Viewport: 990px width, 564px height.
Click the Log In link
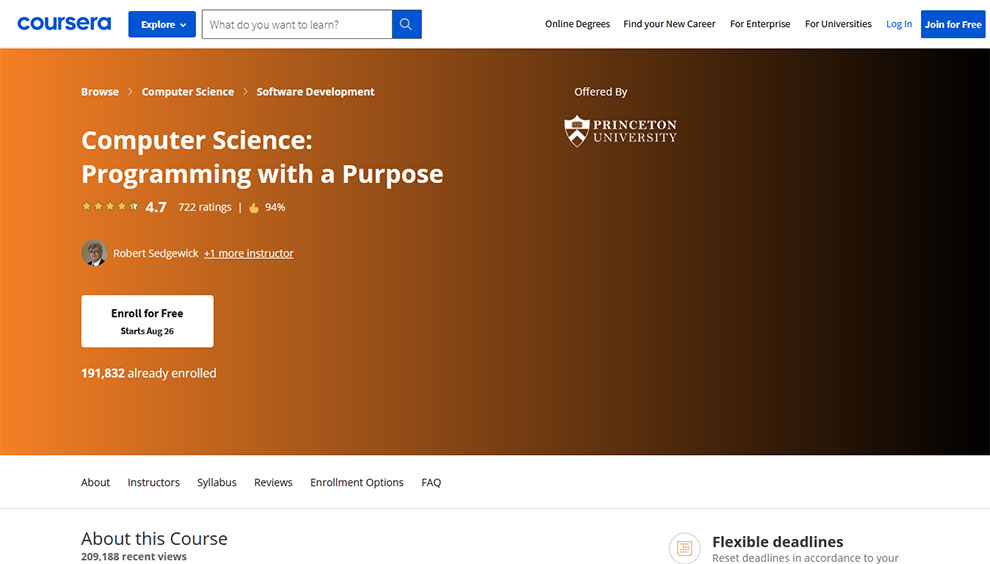[898, 24]
